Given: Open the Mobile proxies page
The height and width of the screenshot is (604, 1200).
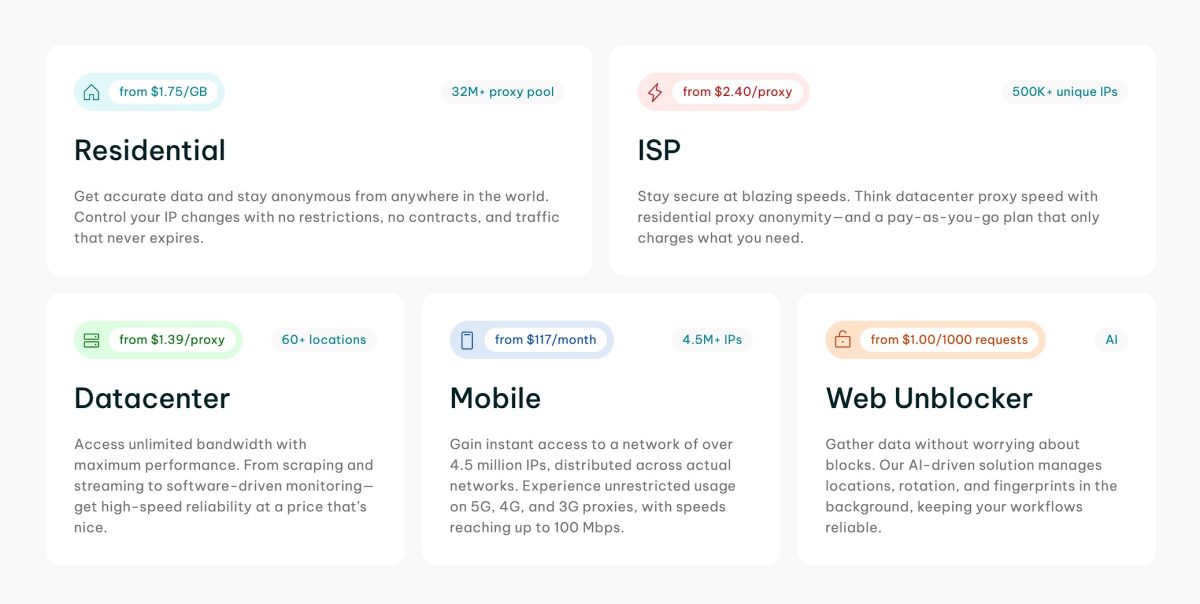Looking at the screenshot, I should [495, 397].
